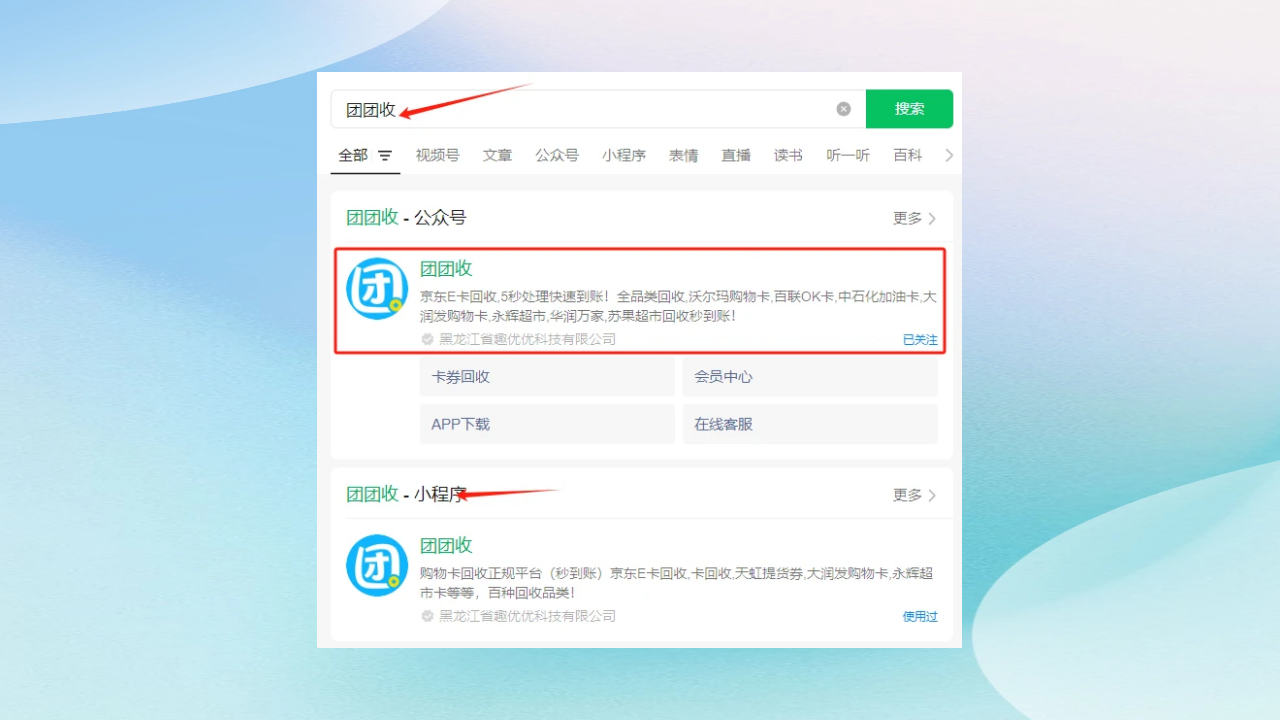This screenshot has height=720, width=1280.
Task: Click the company name under the 公众号 result
Action: 527,339
